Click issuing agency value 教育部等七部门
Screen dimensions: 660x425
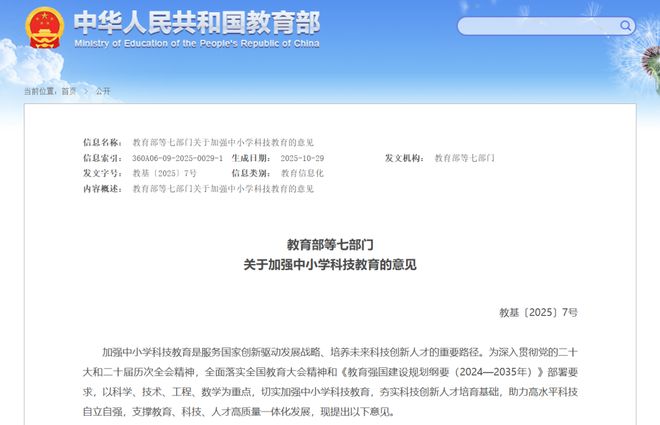tap(464, 158)
